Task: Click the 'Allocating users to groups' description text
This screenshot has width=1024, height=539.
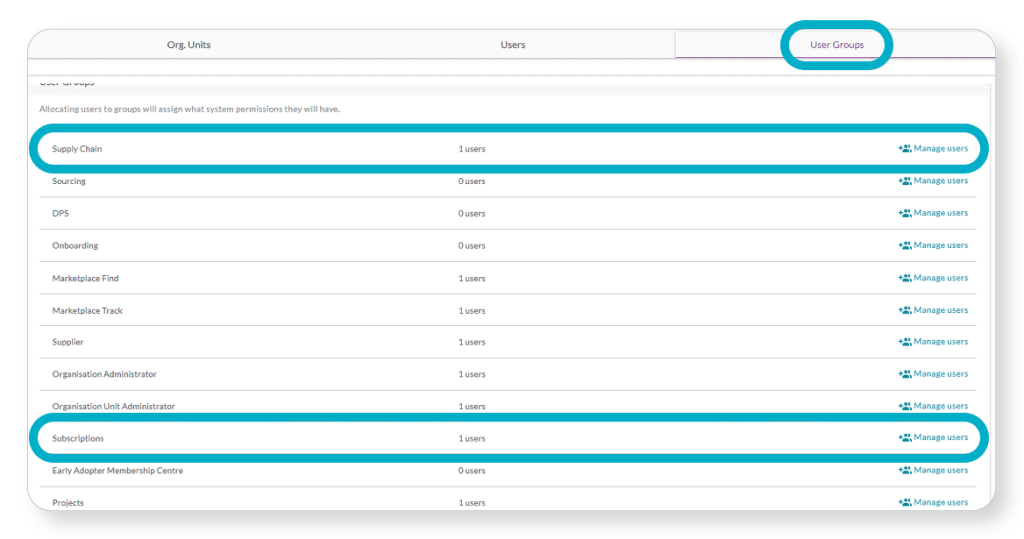Action: pyautogui.click(x=189, y=109)
